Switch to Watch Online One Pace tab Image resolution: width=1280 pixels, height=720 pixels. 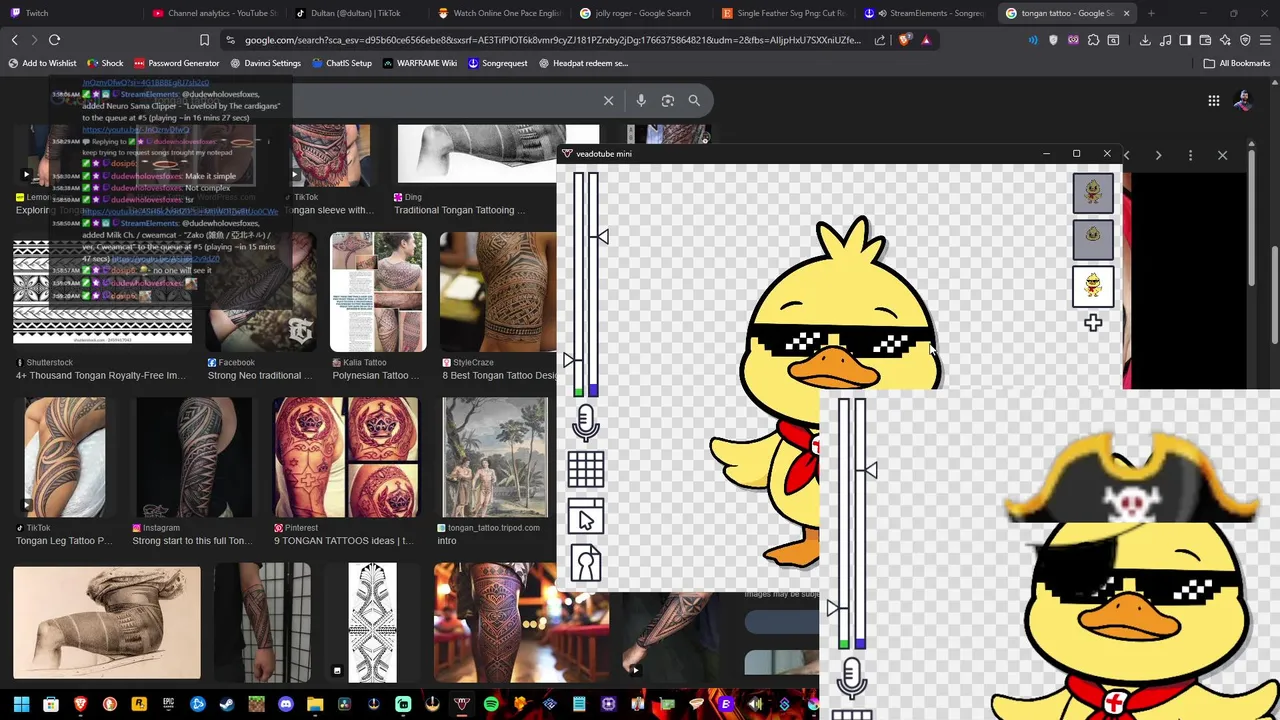pos(500,13)
